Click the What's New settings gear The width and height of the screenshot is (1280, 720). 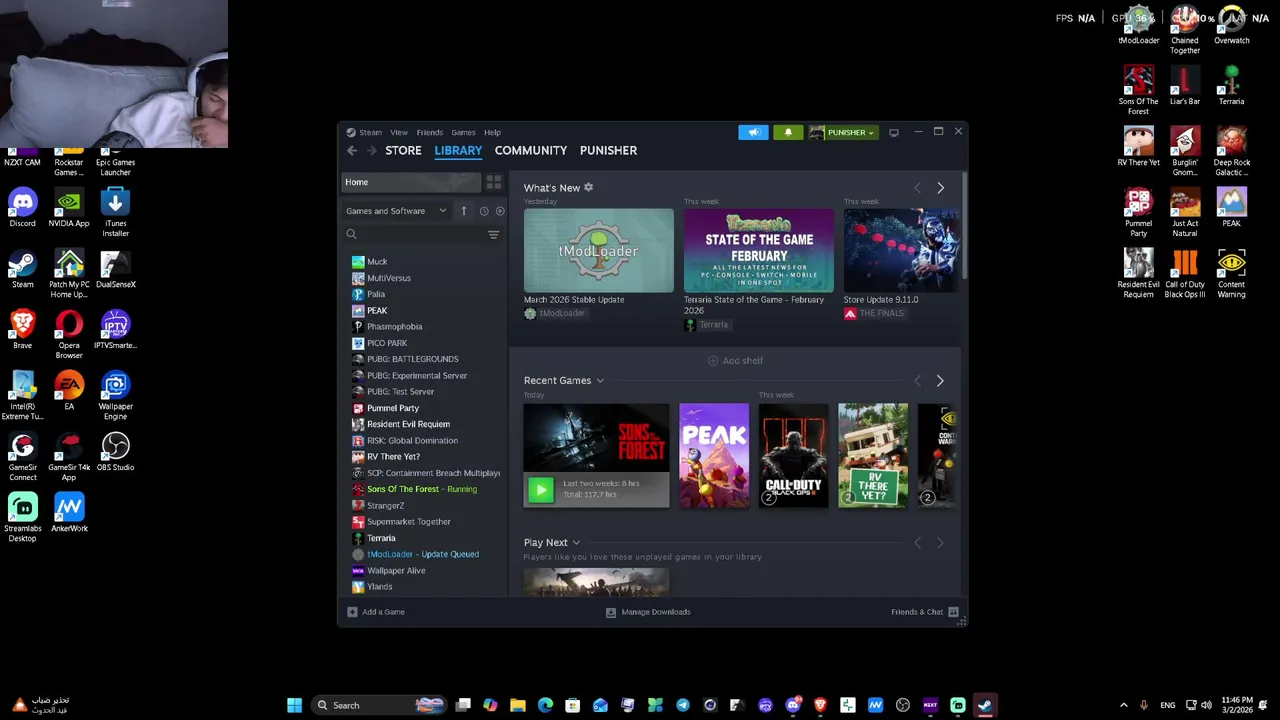588,187
